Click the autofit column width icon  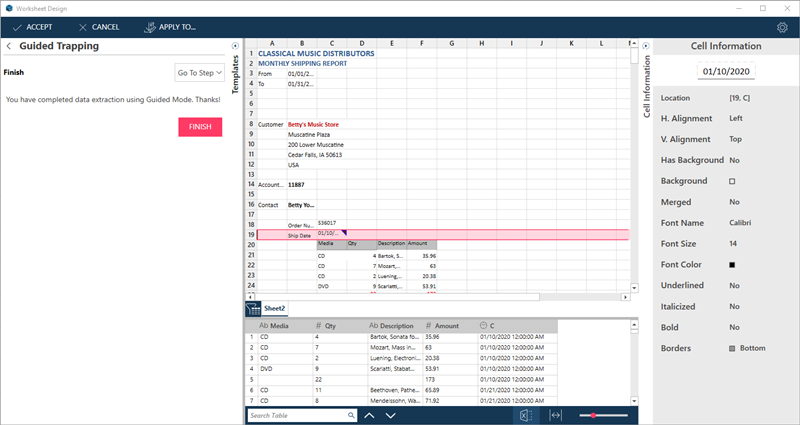pyautogui.click(x=557, y=415)
